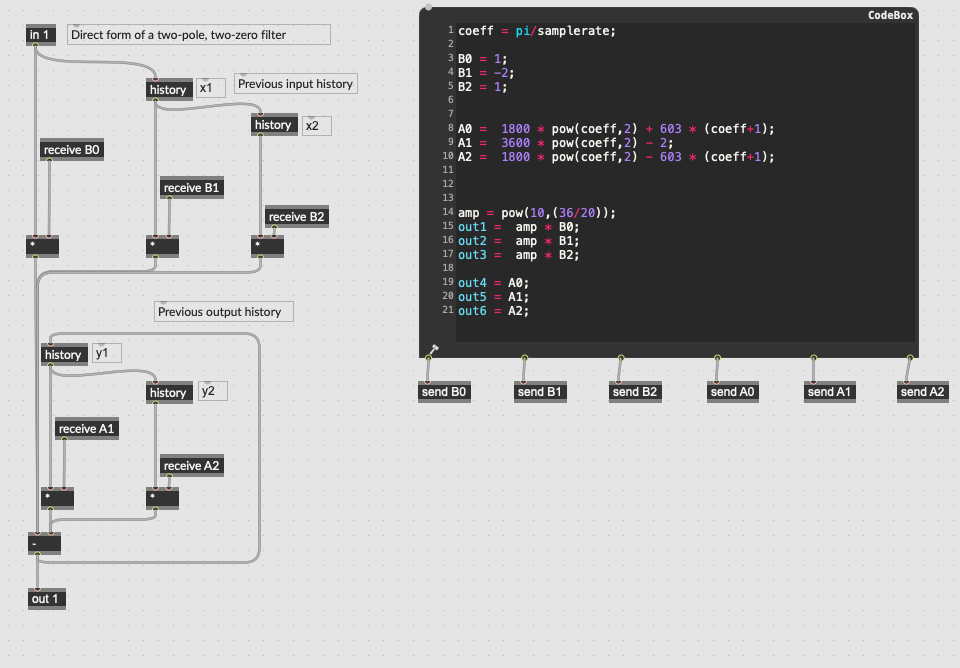Select the 'send A1' object
The height and width of the screenshot is (668, 960).
pos(830,392)
